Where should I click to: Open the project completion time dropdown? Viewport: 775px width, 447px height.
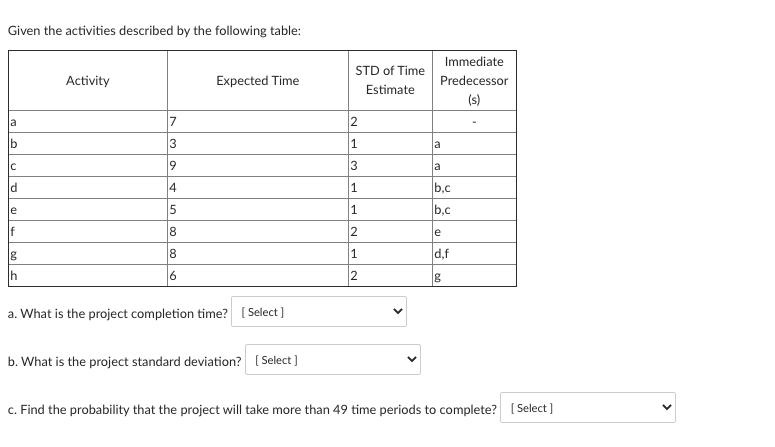click(319, 312)
